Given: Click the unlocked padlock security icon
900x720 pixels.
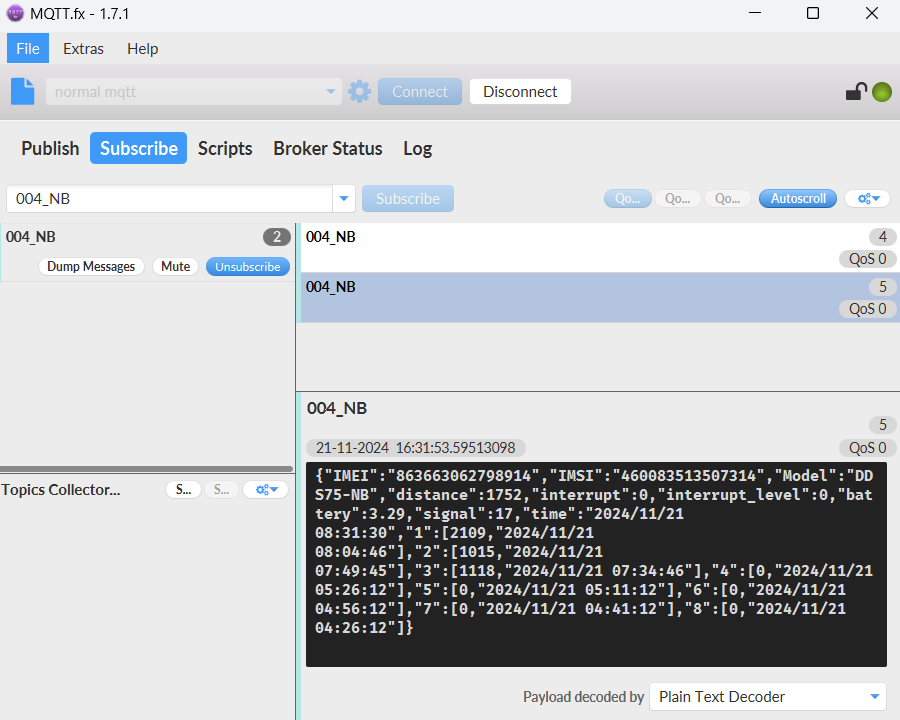Looking at the screenshot, I should [x=856, y=92].
